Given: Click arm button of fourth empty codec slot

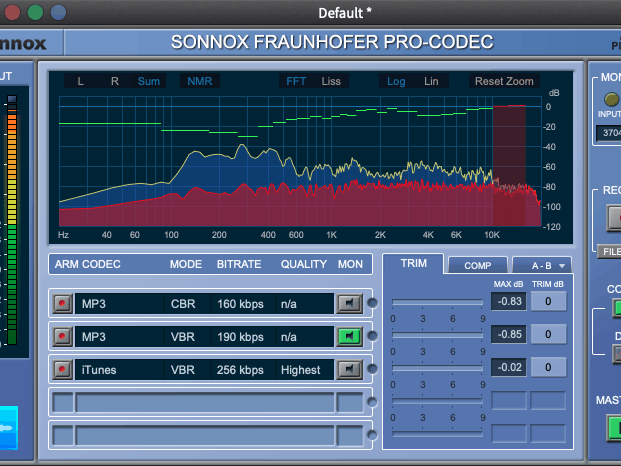Looking at the screenshot, I should (63, 402).
